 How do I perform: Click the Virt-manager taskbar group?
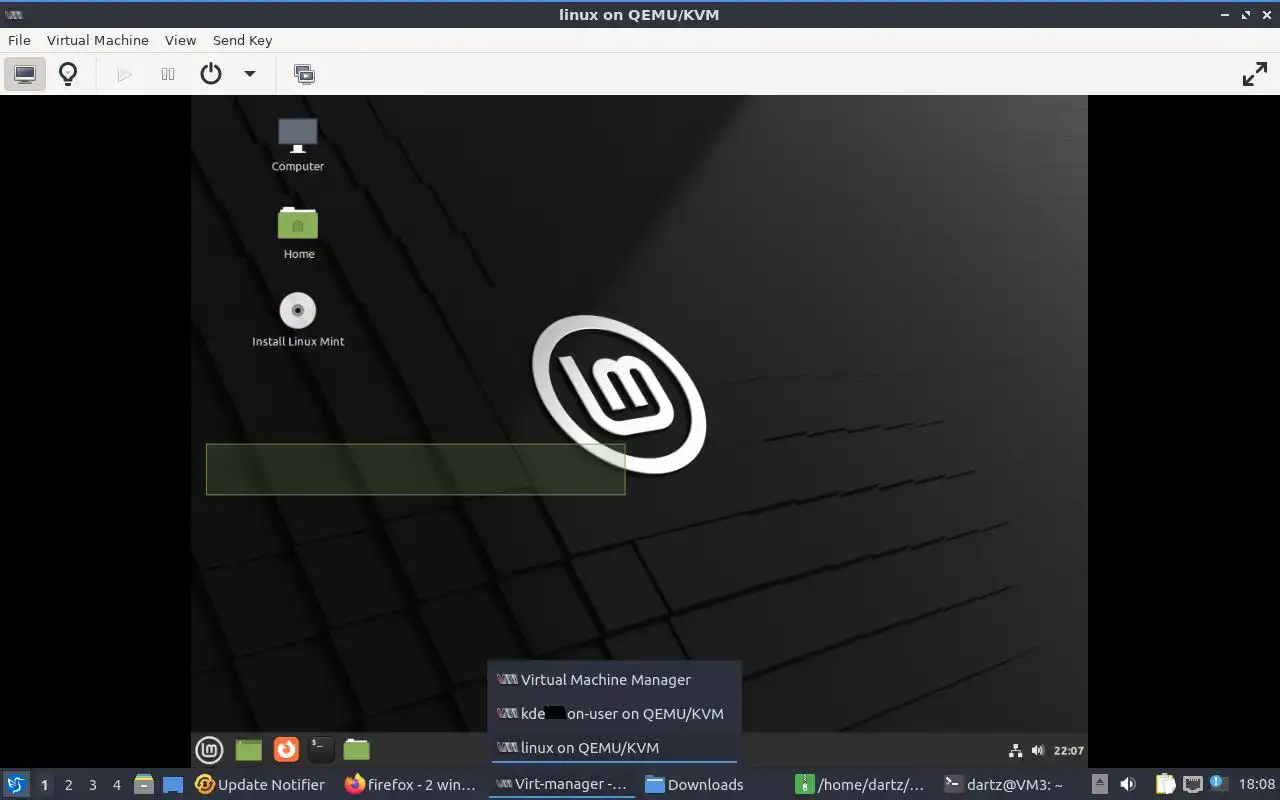pos(562,785)
